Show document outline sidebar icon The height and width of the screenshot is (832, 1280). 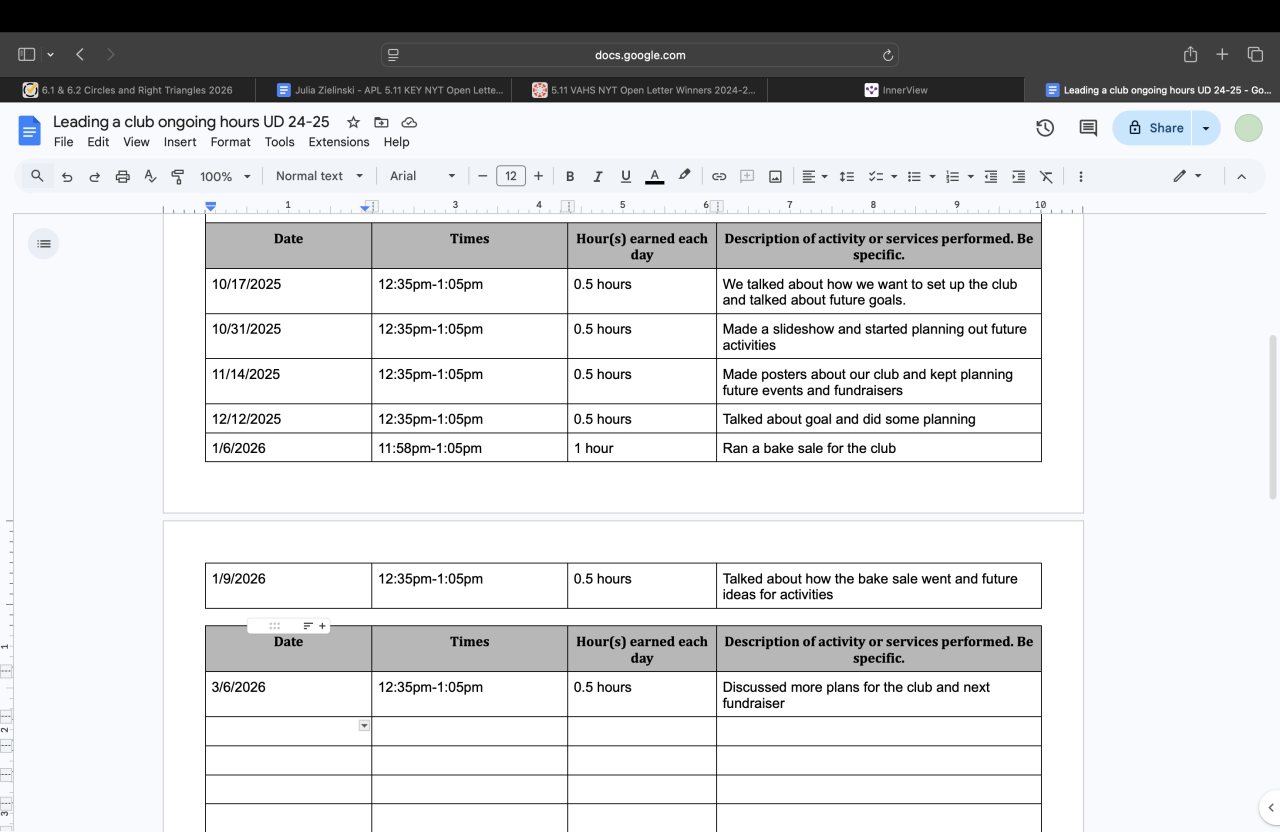click(x=44, y=244)
